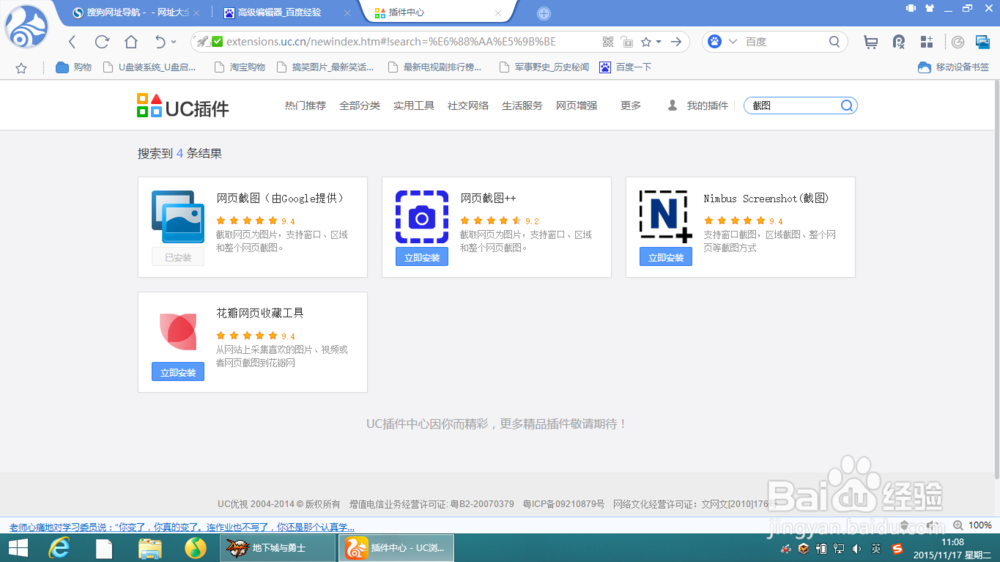
Task: Open 移动设备书签 cloud bookmarks
Action: tap(953, 67)
